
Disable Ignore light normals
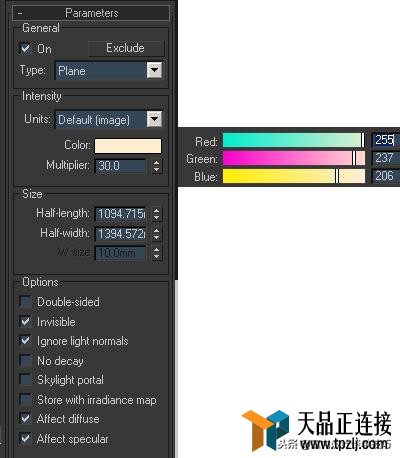(26, 341)
